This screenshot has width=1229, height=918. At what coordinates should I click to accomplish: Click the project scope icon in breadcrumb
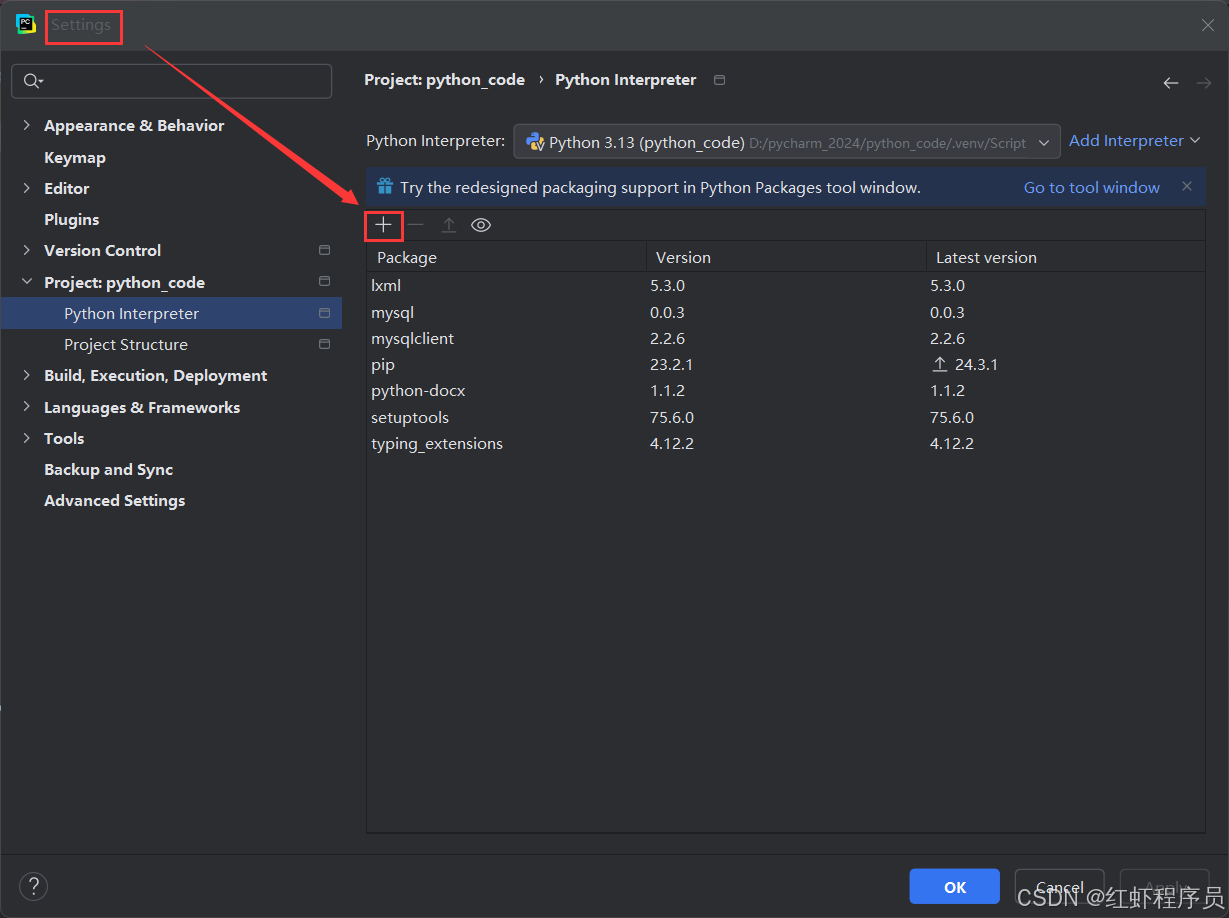[719, 80]
